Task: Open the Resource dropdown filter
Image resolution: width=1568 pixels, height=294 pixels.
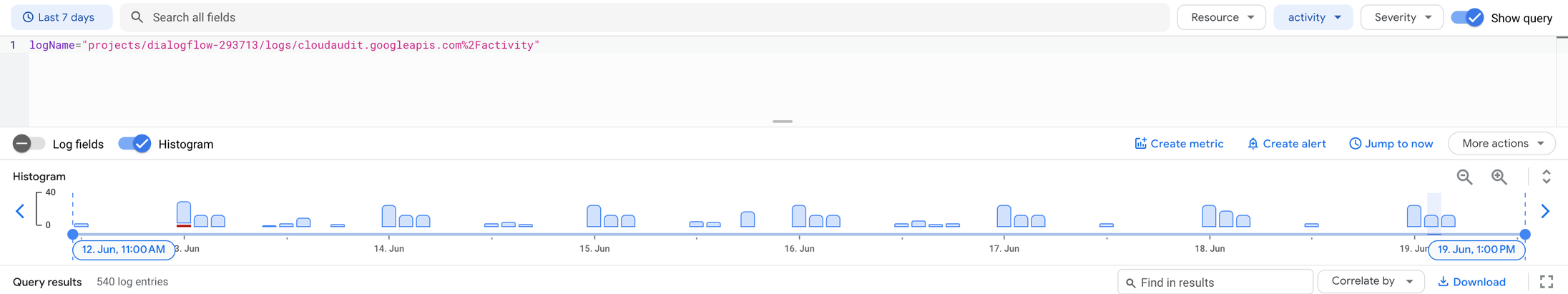Action: pos(1221,17)
